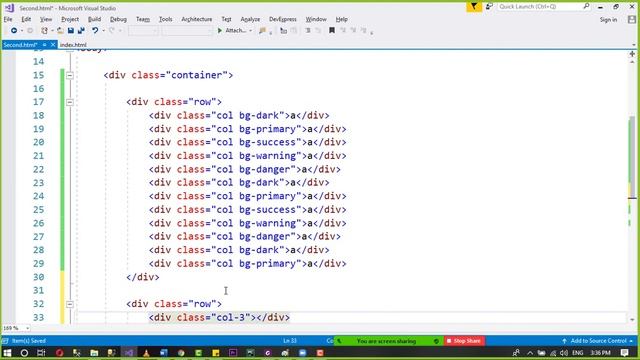Click the Visual Studio taskbar icon

point(129,353)
